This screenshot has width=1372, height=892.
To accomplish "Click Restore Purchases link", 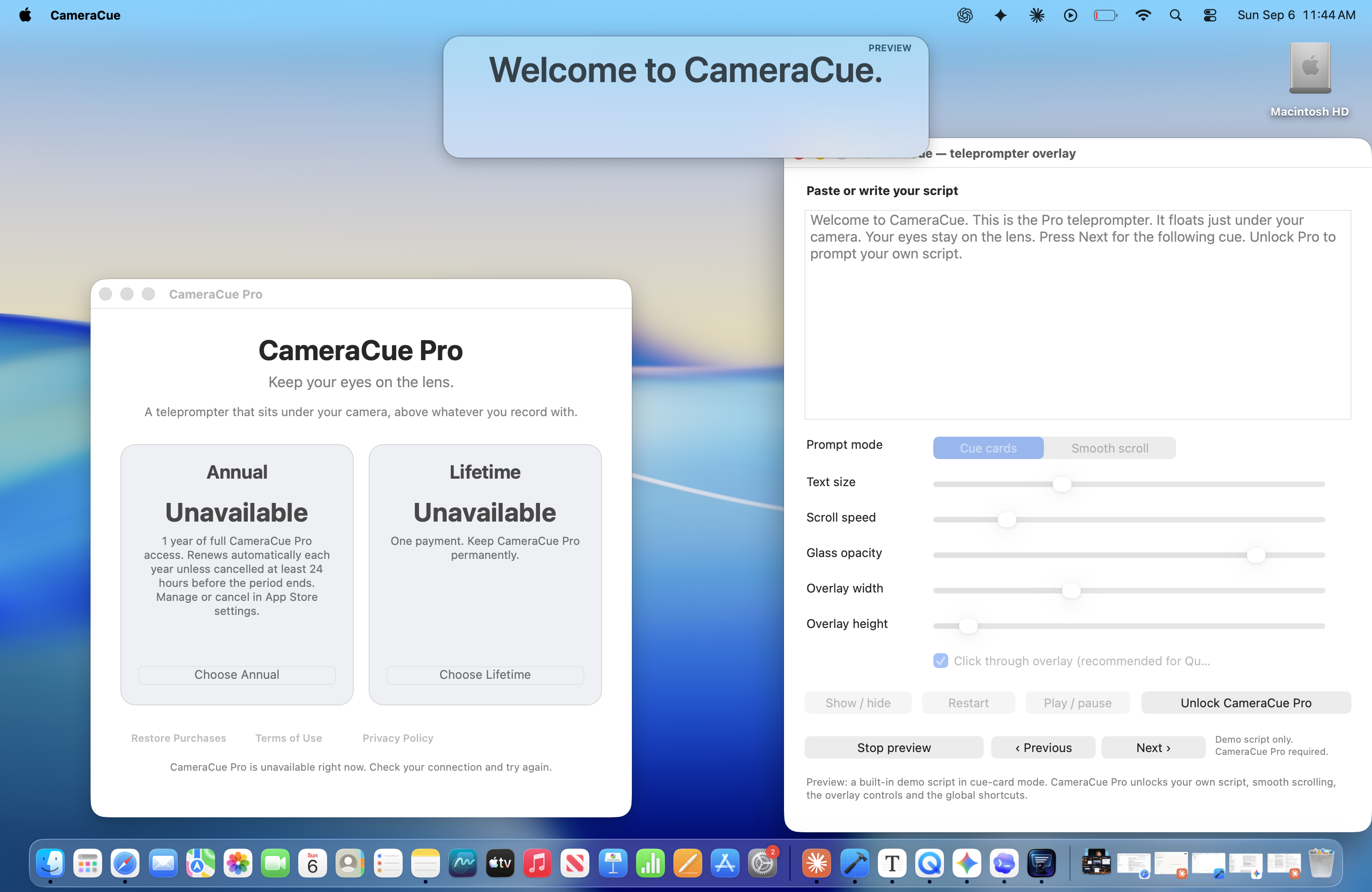I will (179, 738).
